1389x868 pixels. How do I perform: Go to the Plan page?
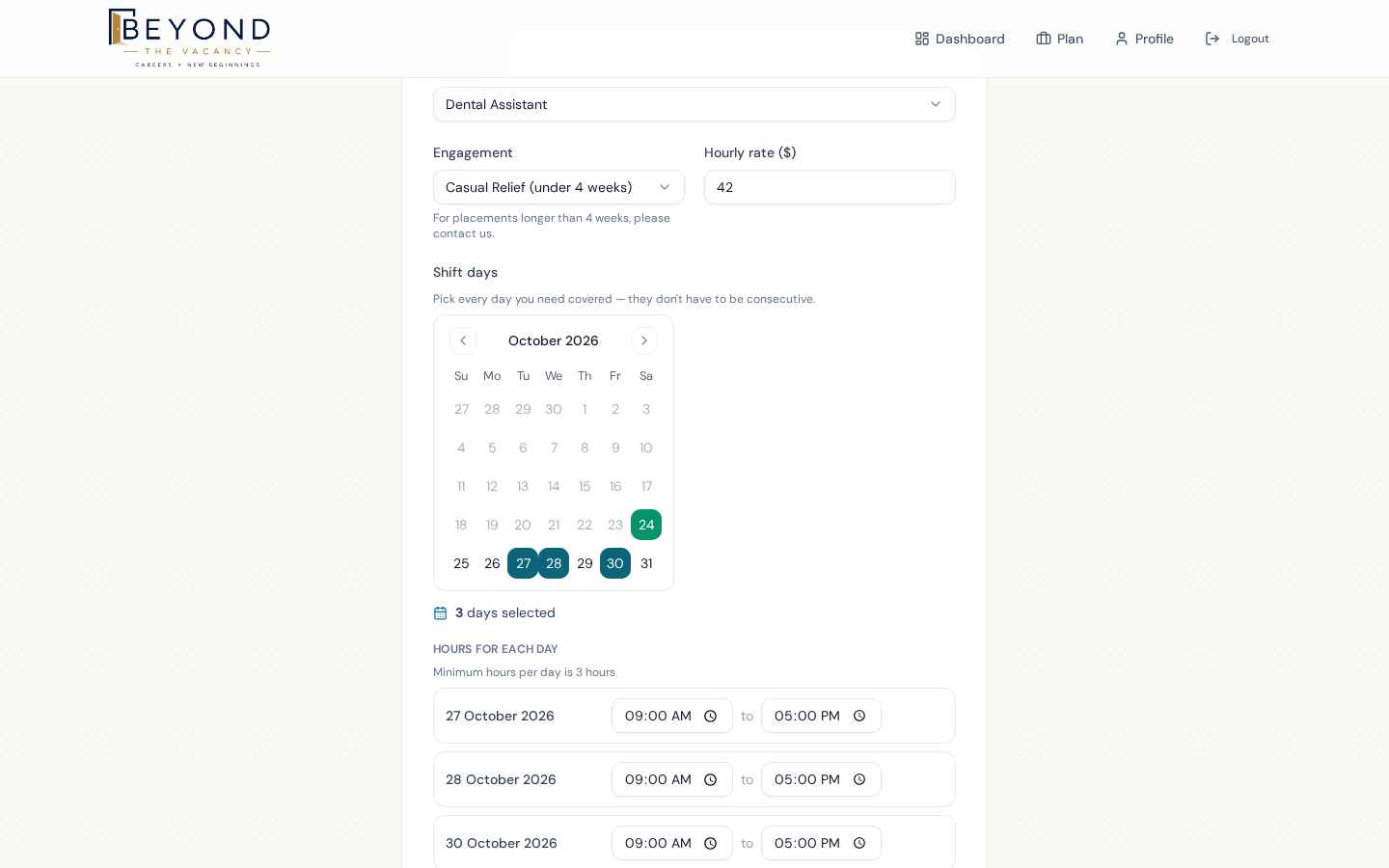point(1059,39)
